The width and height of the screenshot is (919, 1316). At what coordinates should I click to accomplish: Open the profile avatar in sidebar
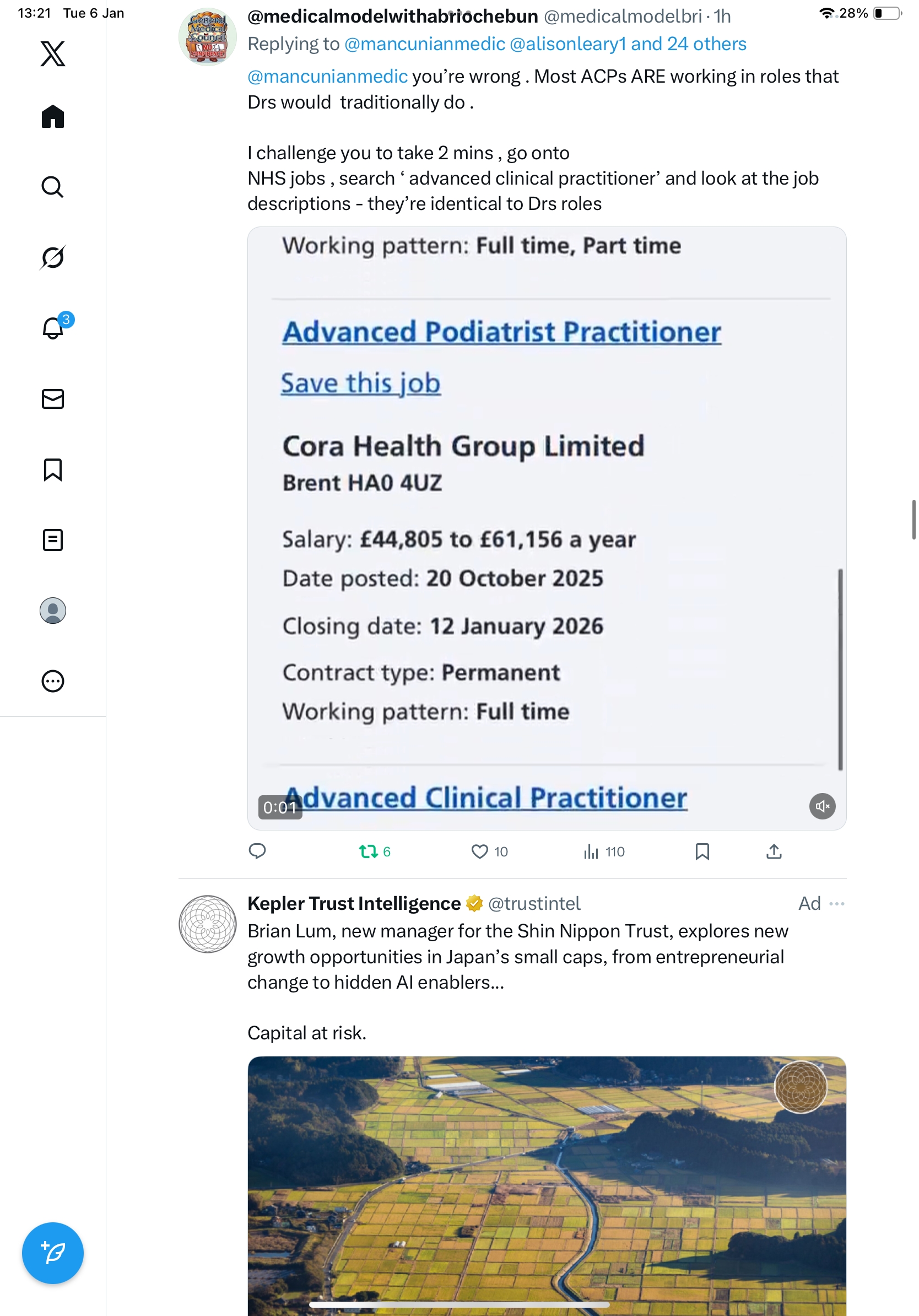53,611
